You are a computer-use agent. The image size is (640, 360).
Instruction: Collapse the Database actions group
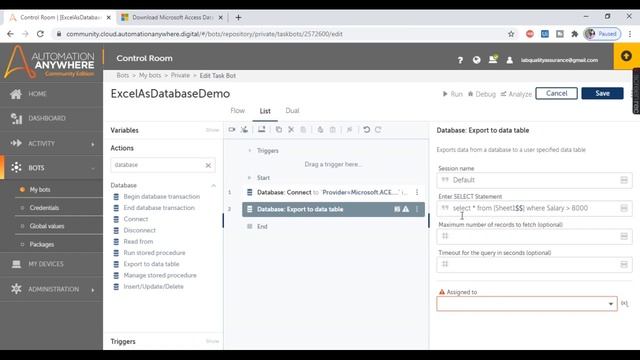213,185
